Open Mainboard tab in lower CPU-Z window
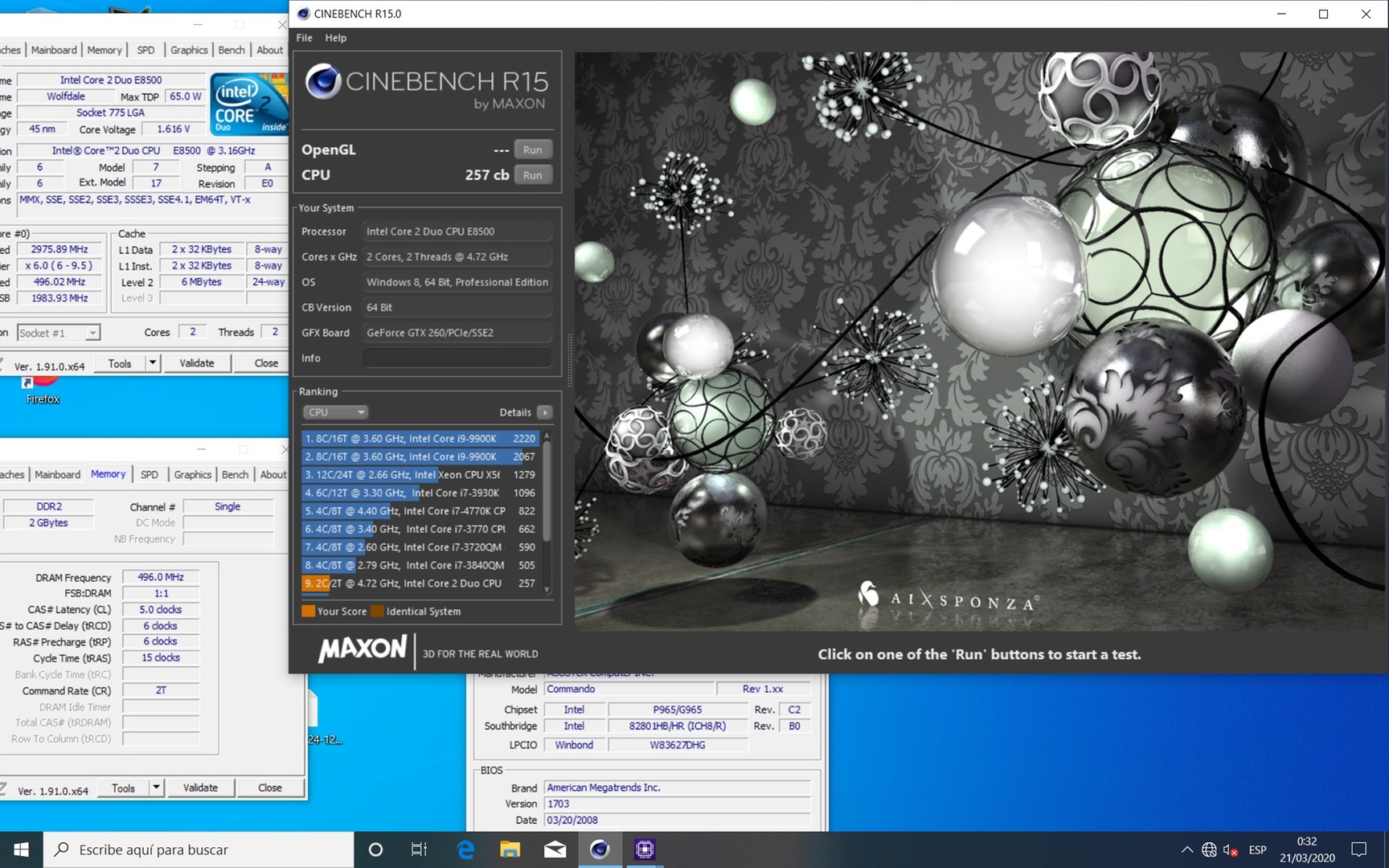Viewport: 1389px width, 868px height. point(57,474)
